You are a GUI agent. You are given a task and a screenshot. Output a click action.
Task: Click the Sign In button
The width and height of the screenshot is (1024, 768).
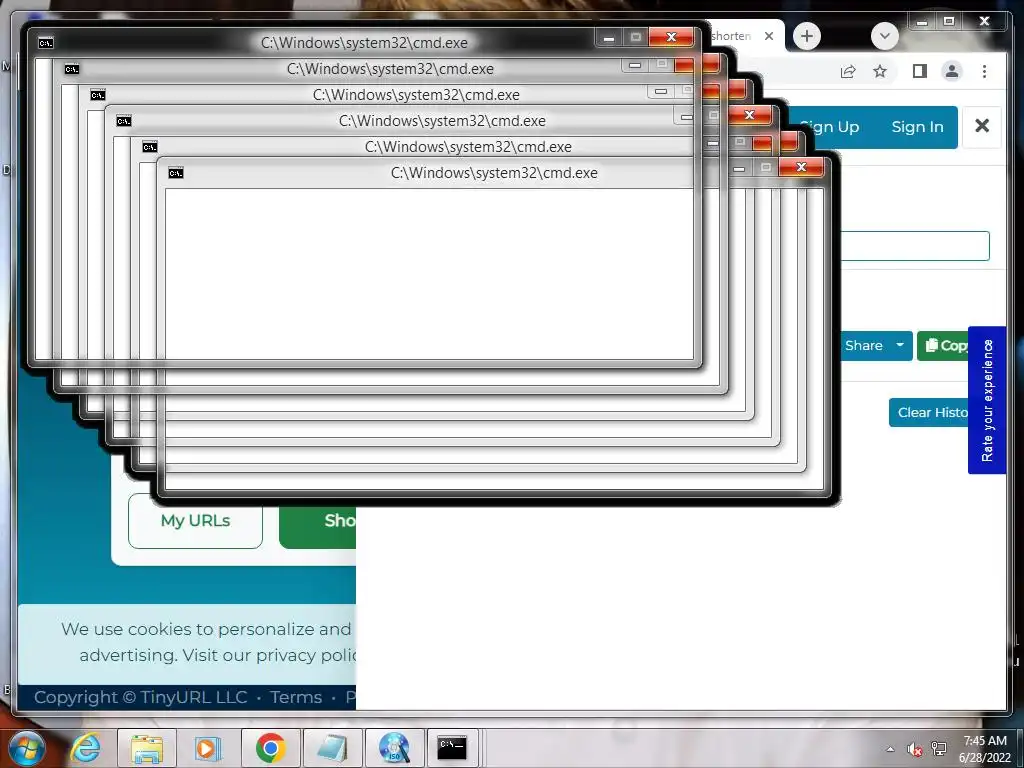[918, 127]
